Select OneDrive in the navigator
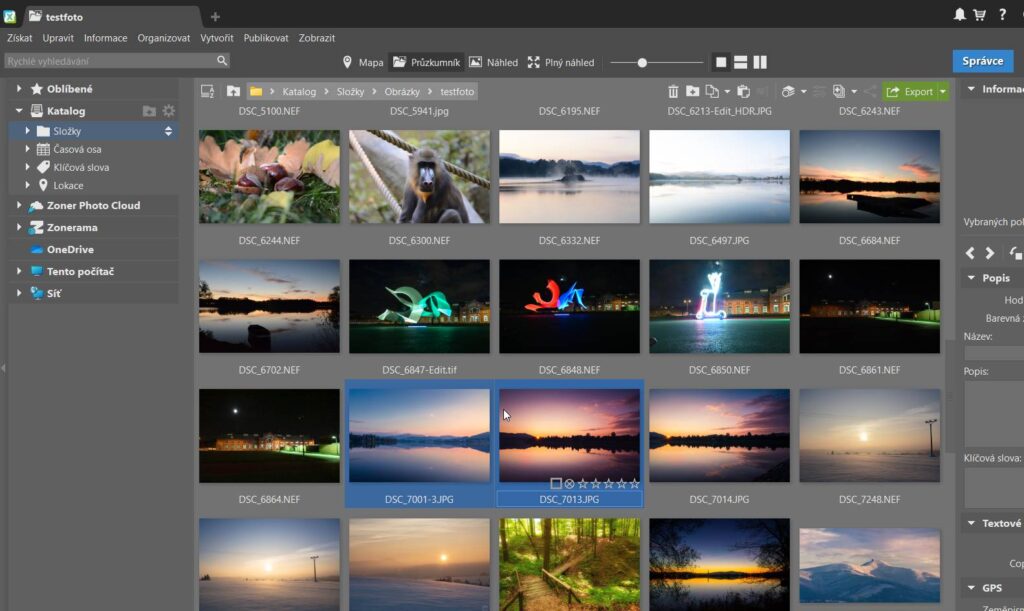The height and width of the screenshot is (611, 1024). 70,249
